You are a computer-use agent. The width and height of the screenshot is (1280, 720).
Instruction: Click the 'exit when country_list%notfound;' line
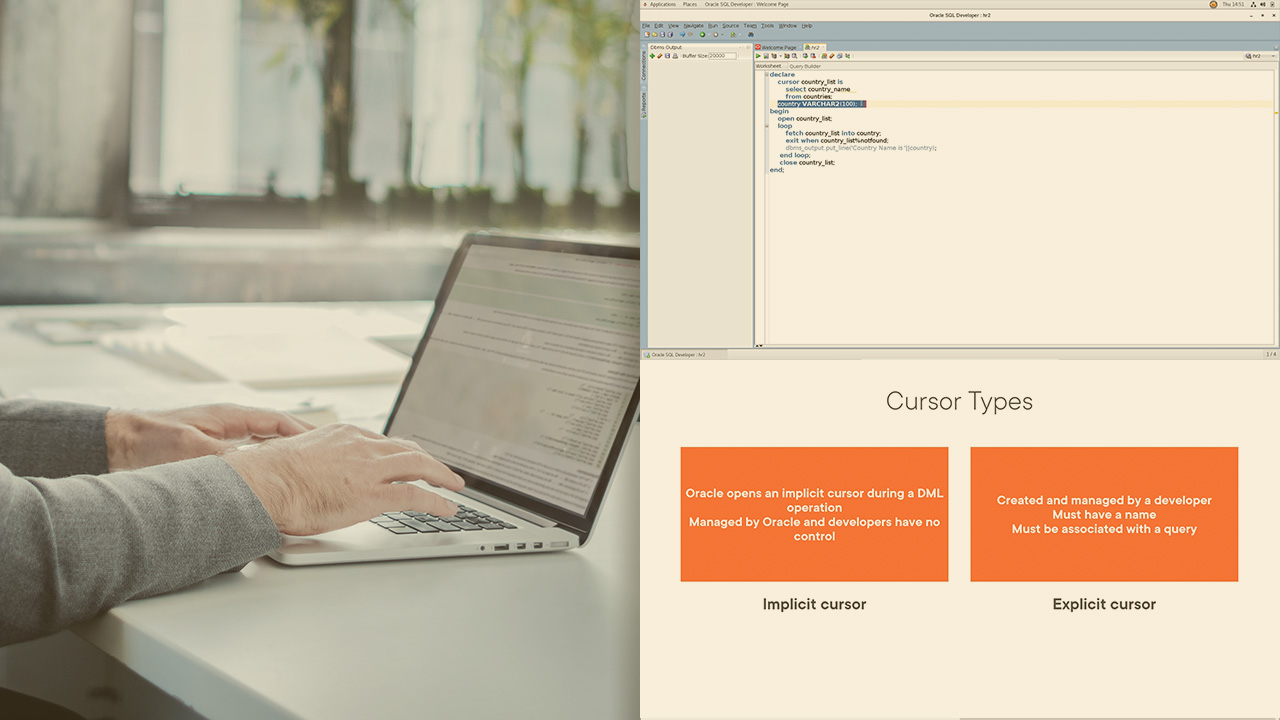837,140
